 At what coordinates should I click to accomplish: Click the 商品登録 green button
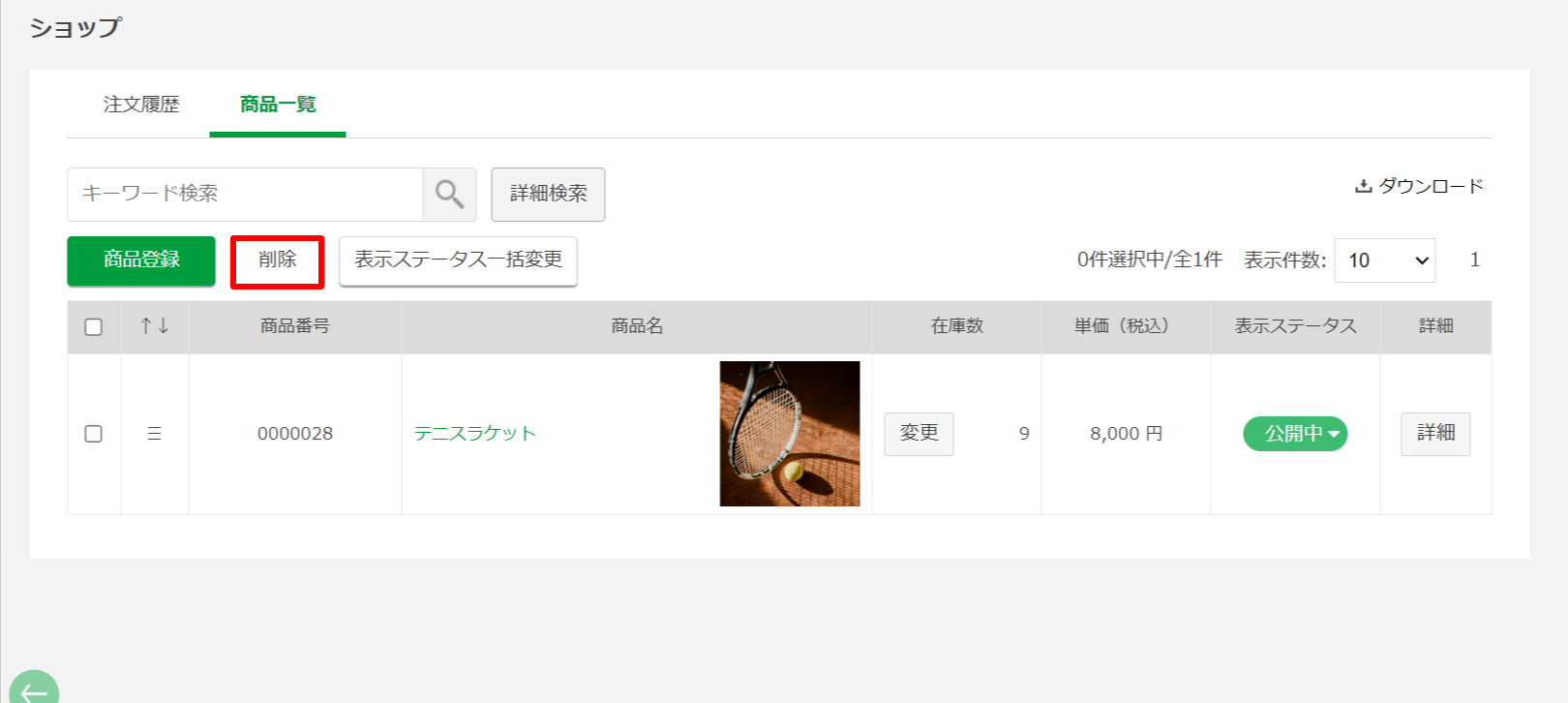[x=141, y=260]
